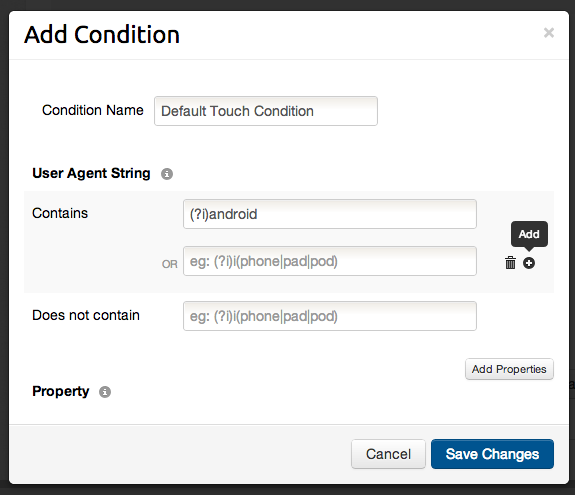
Task: Click the empty OR pattern input field
Action: click(330, 261)
